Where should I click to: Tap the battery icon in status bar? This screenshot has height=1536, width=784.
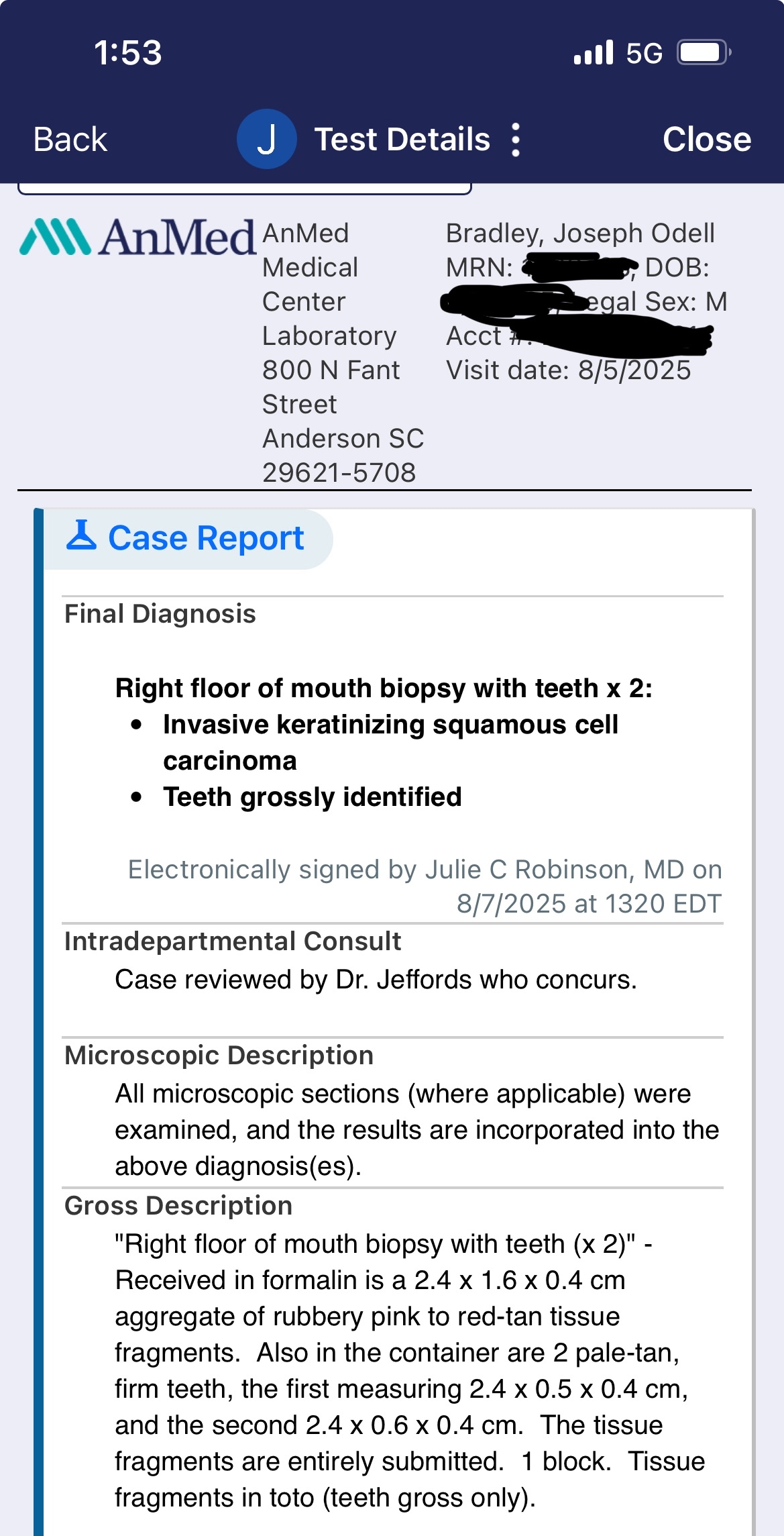(x=703, y=52)
